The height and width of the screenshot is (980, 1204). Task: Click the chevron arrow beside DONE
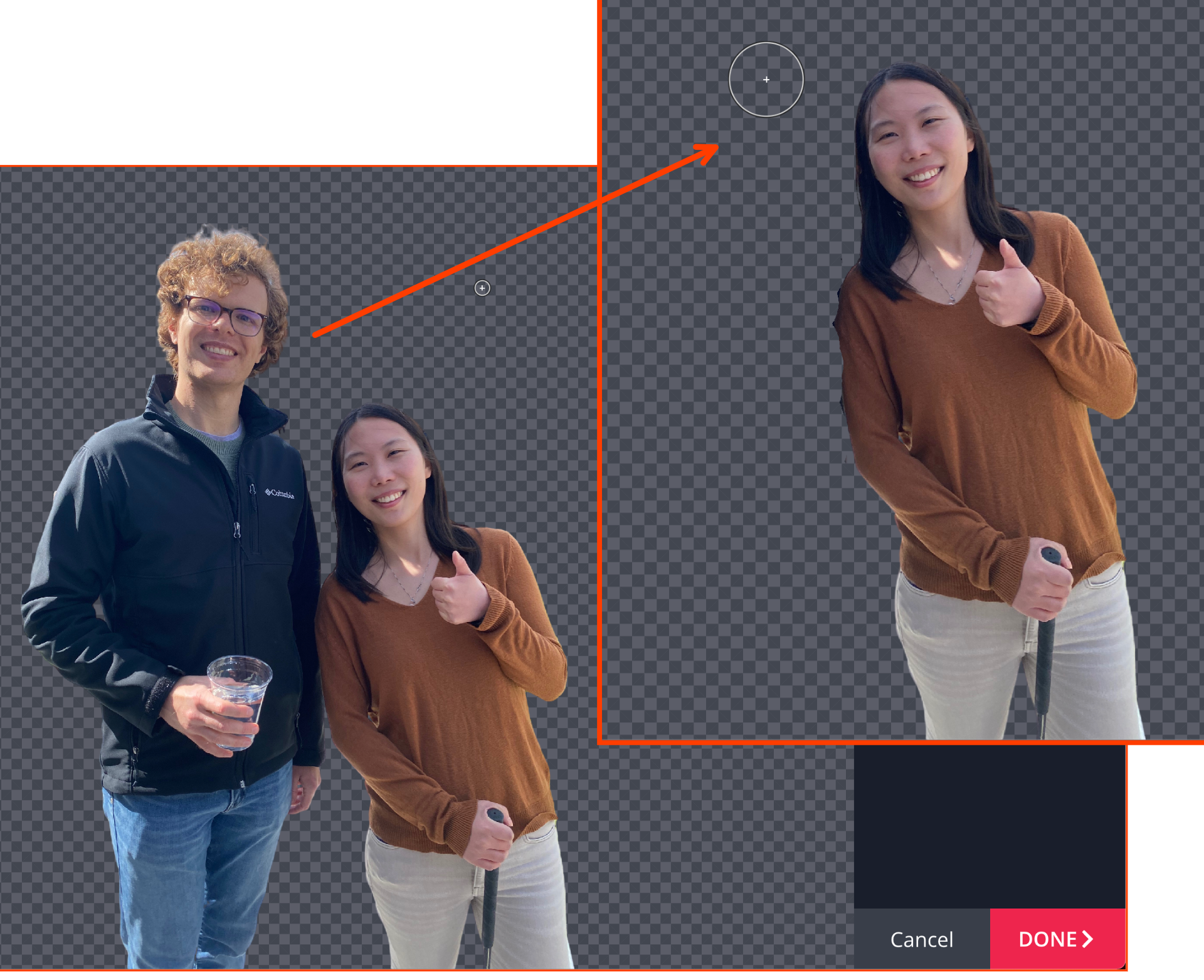click(1088, 939)
